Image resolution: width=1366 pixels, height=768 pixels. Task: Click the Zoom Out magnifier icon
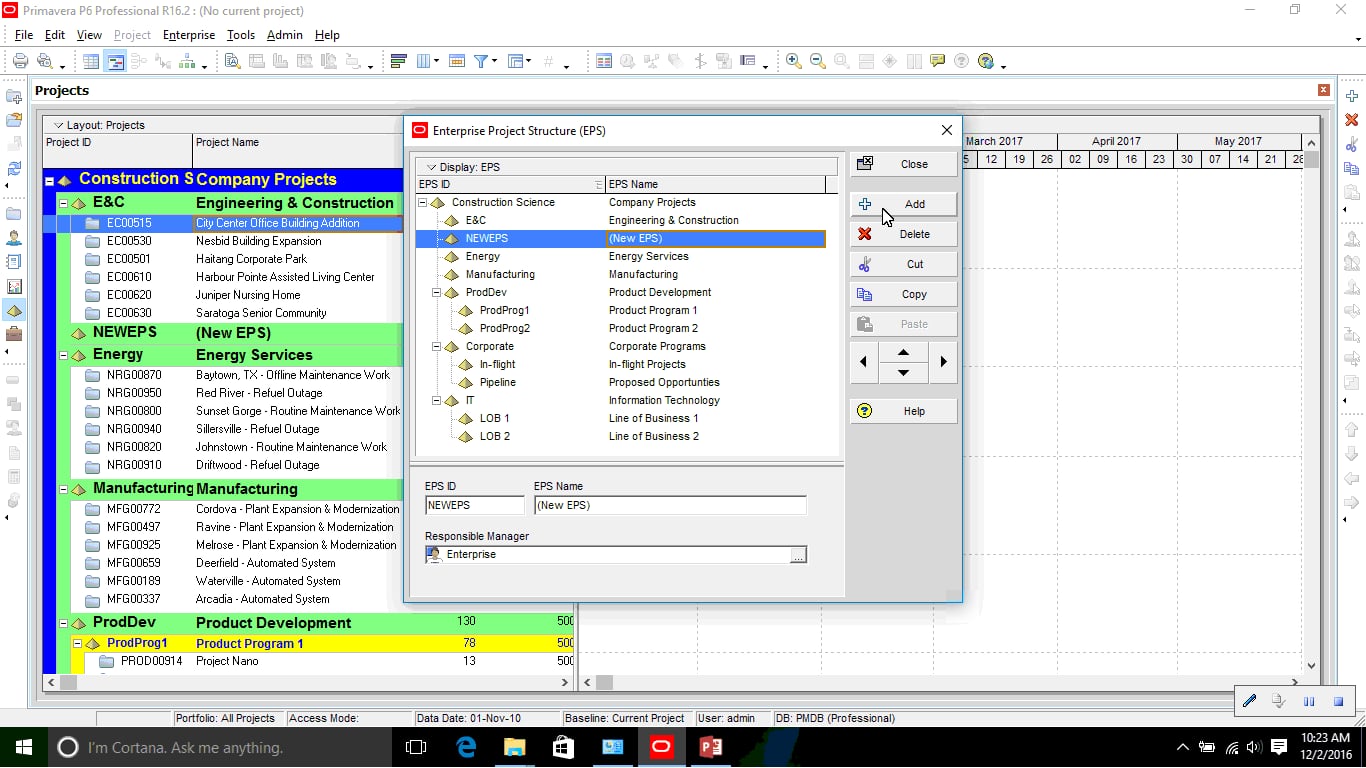(817, 61)
